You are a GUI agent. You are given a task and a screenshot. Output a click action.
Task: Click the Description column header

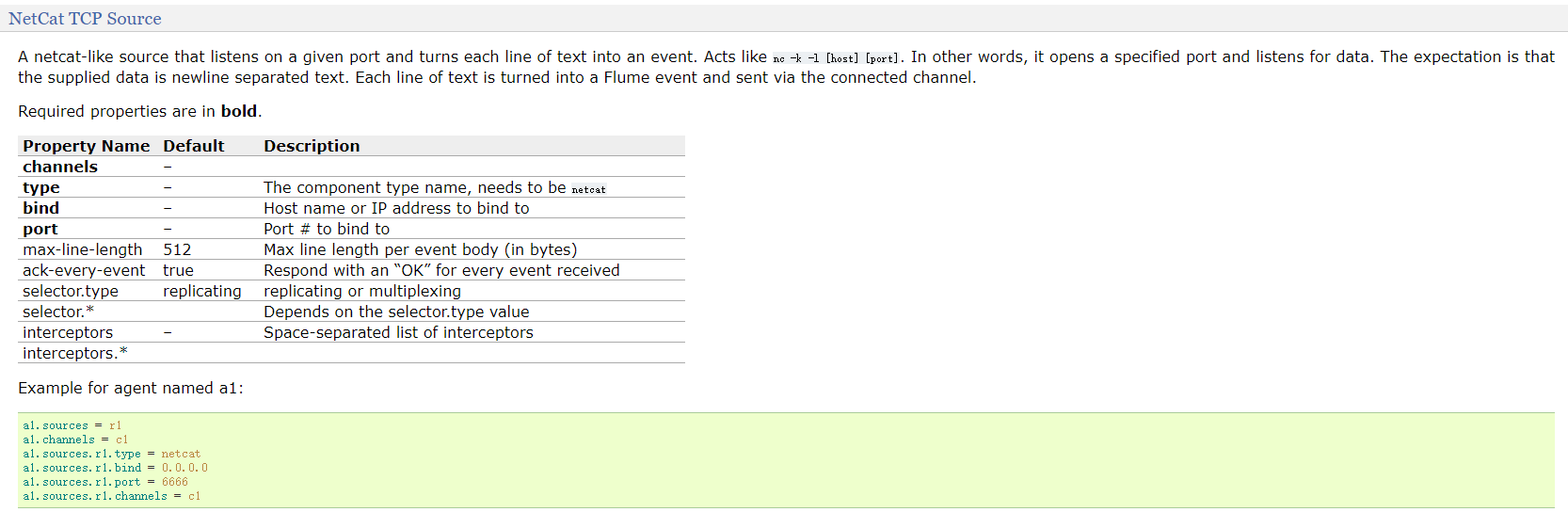point(312,146)
